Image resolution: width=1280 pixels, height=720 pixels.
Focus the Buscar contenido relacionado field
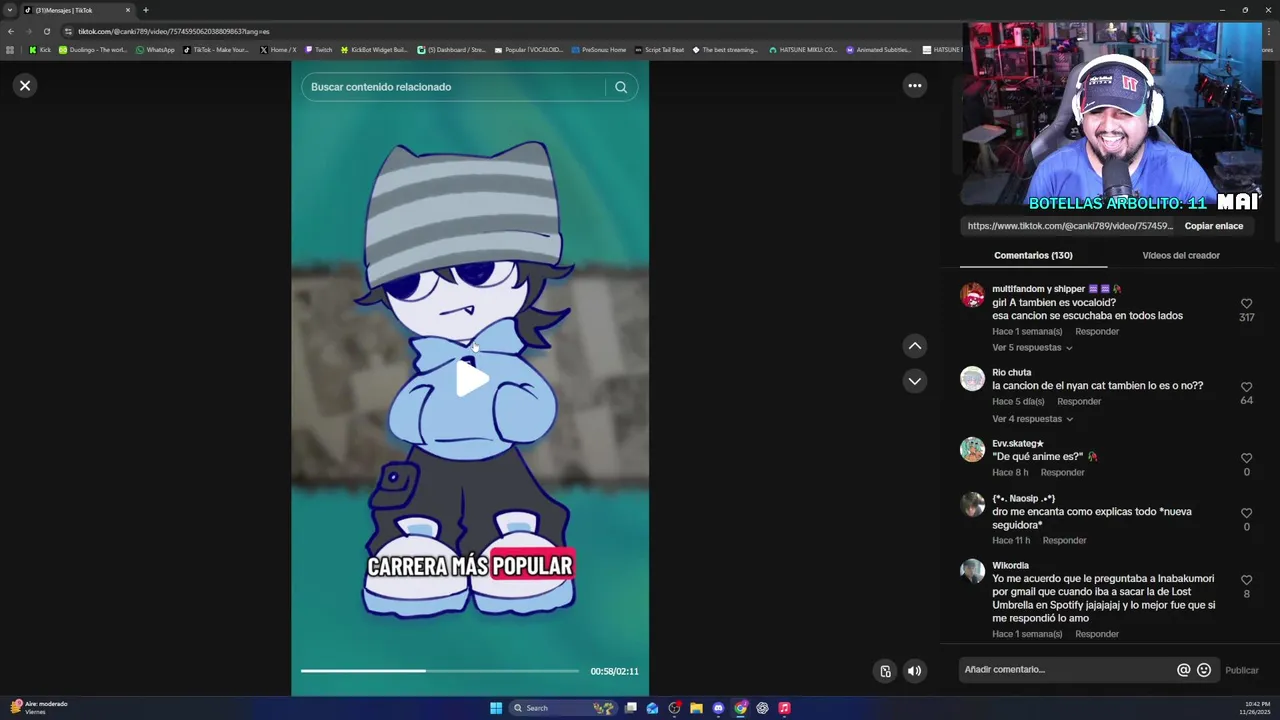point(453,87)
